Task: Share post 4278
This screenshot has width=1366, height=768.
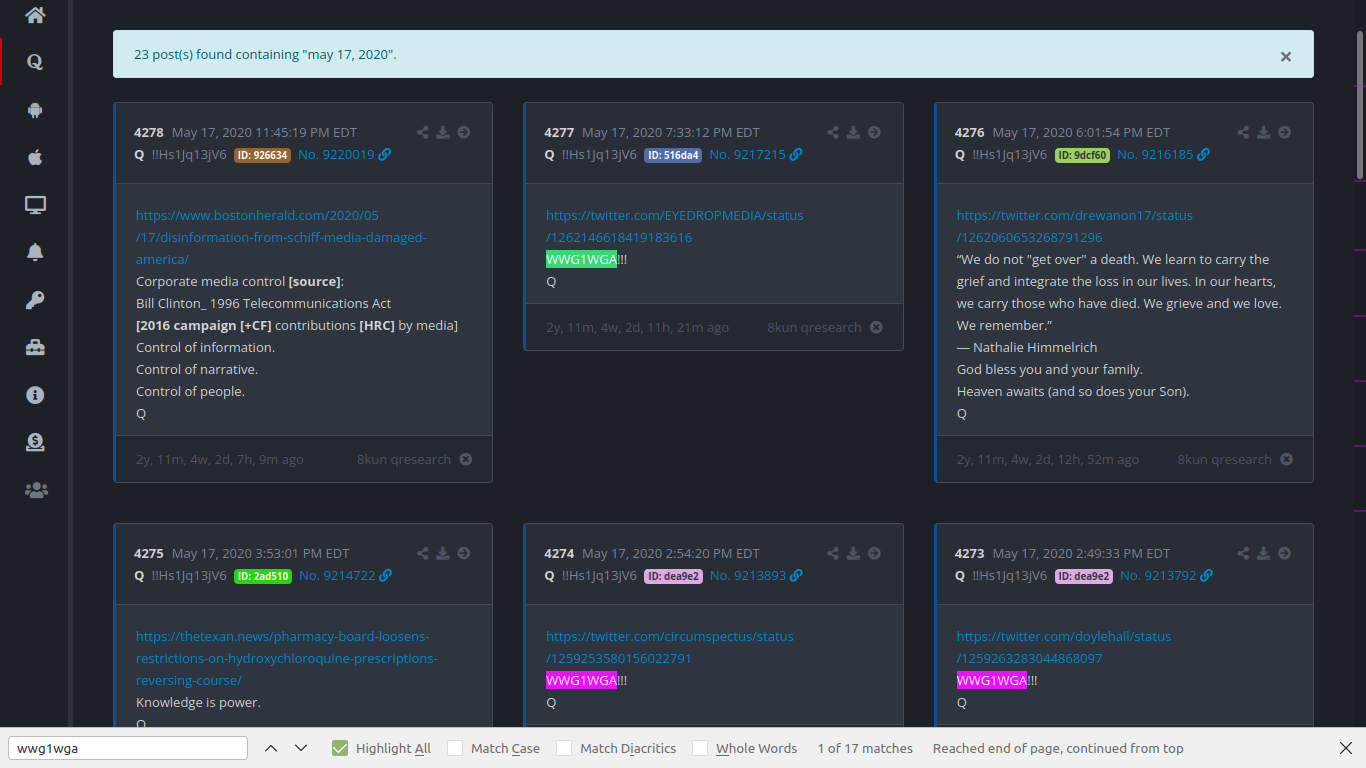Action: click(423, 132)
